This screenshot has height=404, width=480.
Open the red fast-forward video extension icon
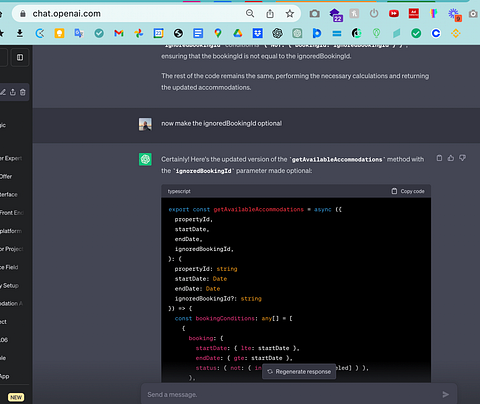[394, 13]
